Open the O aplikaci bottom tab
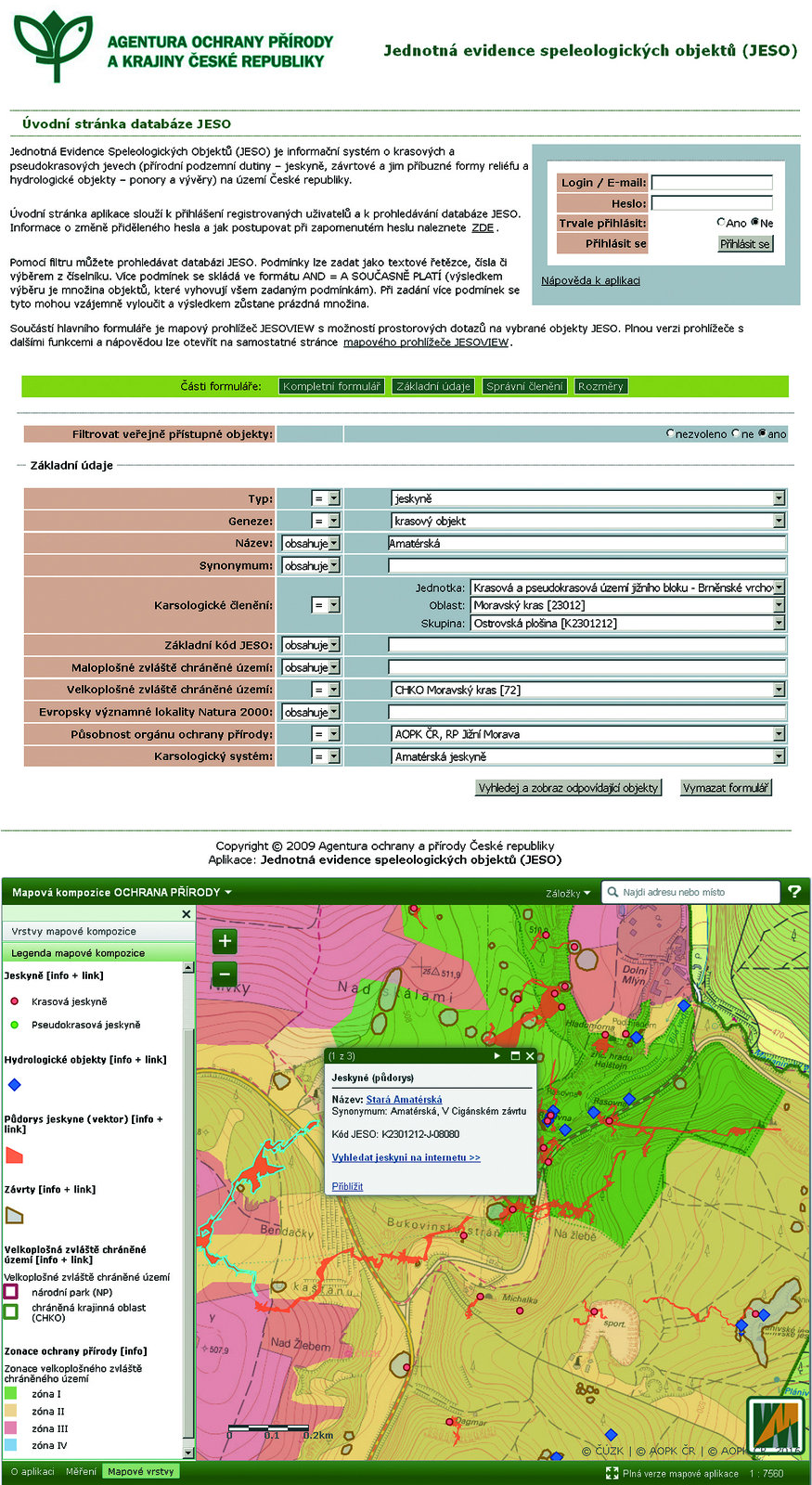 coord(32,1471)
